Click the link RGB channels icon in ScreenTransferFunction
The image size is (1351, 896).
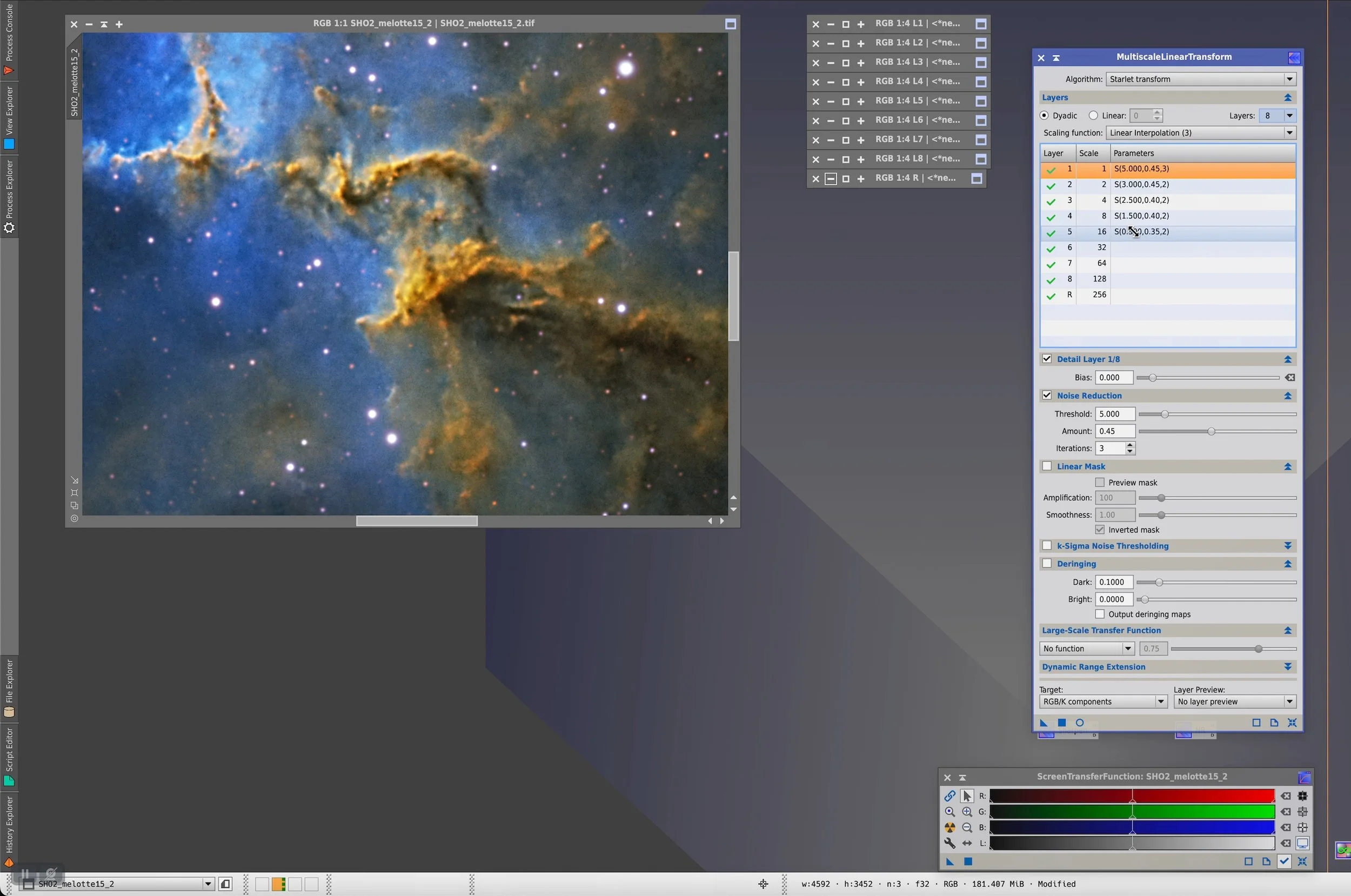pyautogui.click(x=949, y=795)
